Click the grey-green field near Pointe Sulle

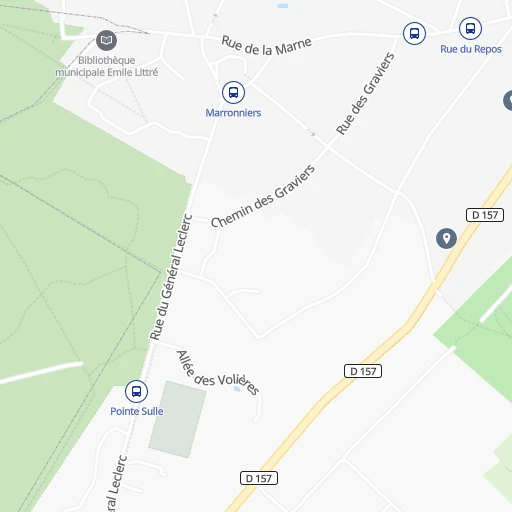pyautogui.click(x=177, y=419)
